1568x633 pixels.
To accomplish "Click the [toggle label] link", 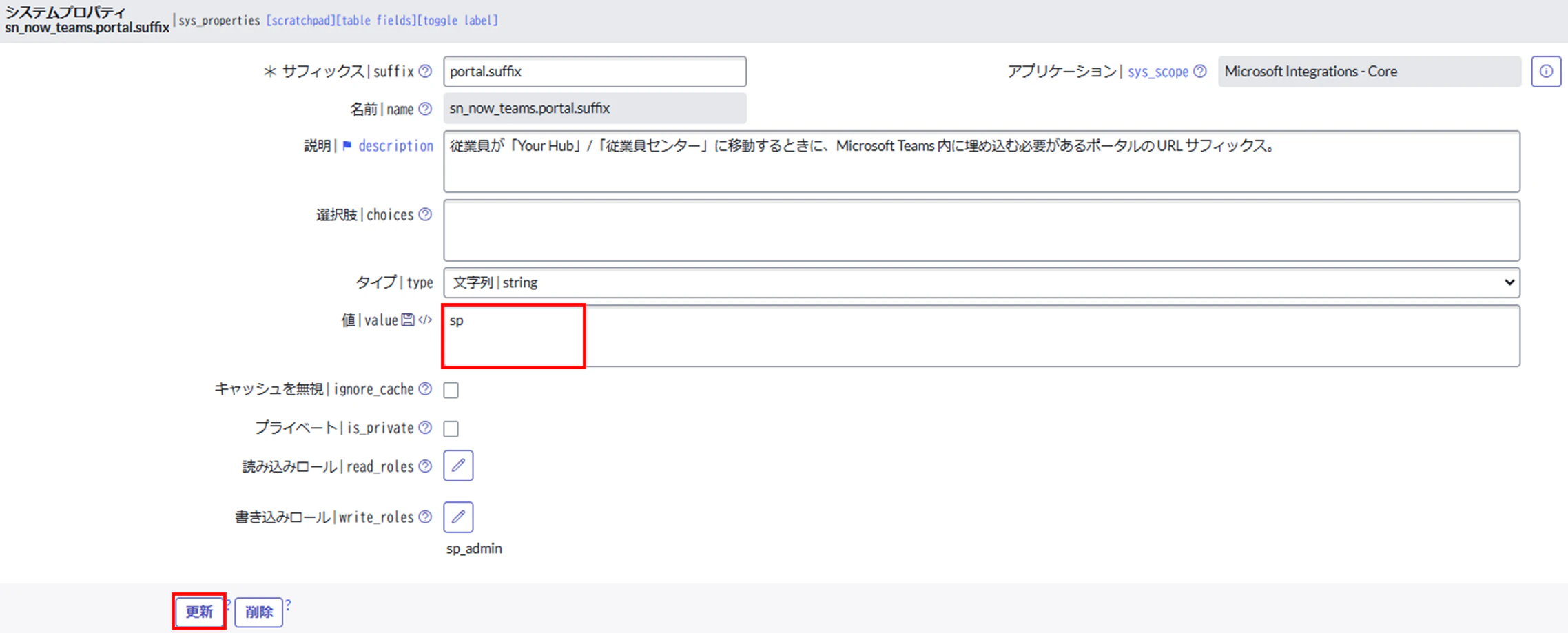I will coord(458,21).
